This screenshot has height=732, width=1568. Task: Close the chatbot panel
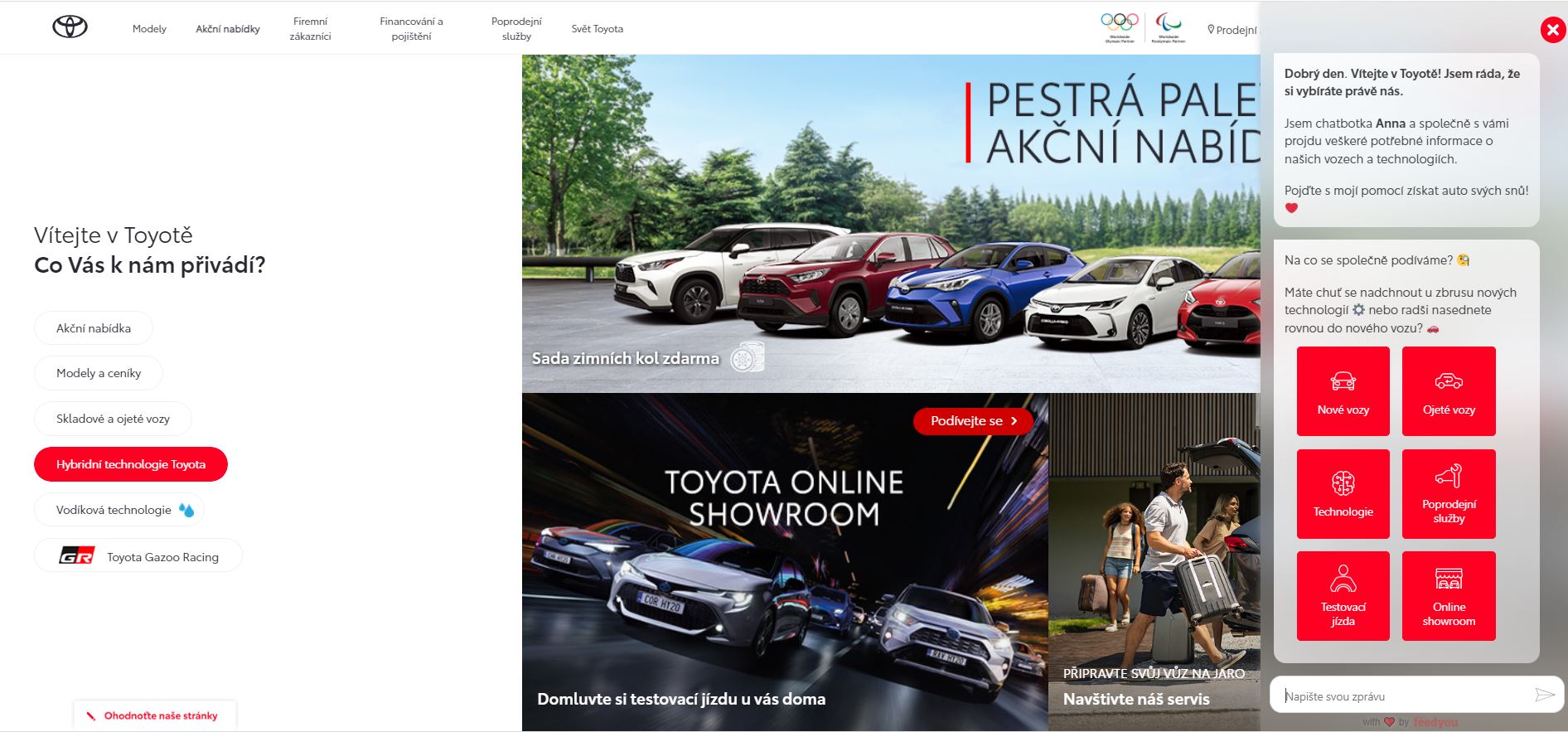(1552, 31)
